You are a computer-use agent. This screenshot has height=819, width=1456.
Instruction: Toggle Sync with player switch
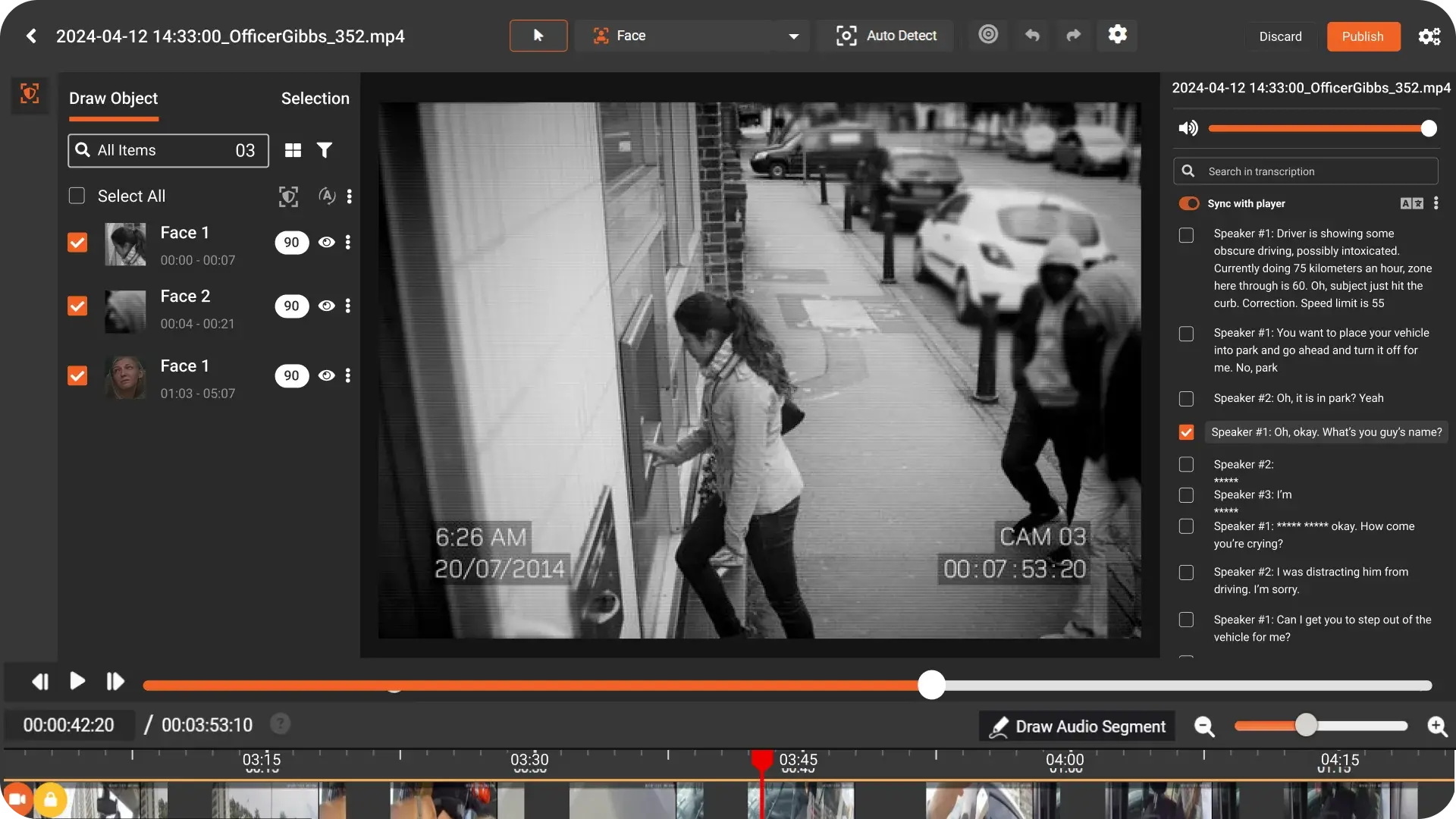(x=1188, y=203)
